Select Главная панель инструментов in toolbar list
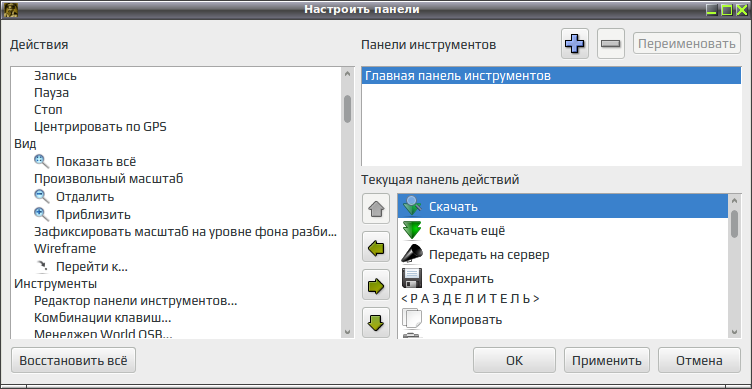This screenshot has width=752, height=389. tap(552, 76)
